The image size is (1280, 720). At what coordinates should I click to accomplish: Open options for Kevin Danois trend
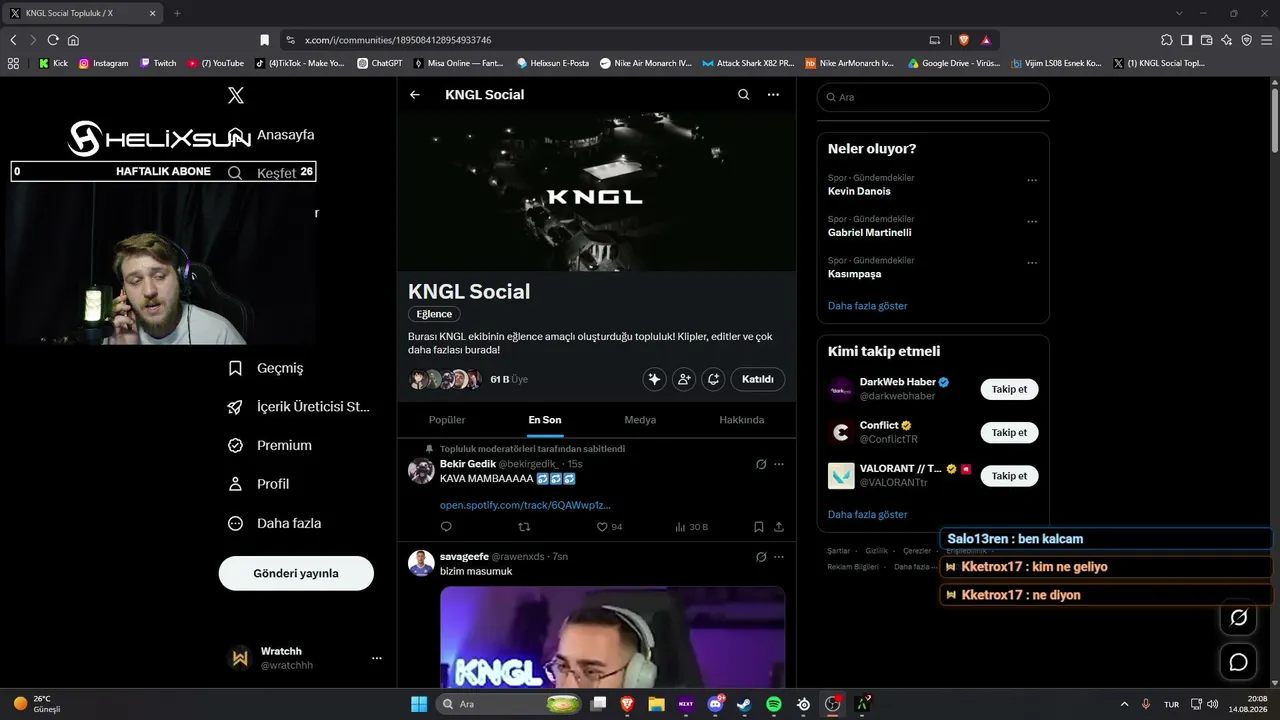[1032, 181]
